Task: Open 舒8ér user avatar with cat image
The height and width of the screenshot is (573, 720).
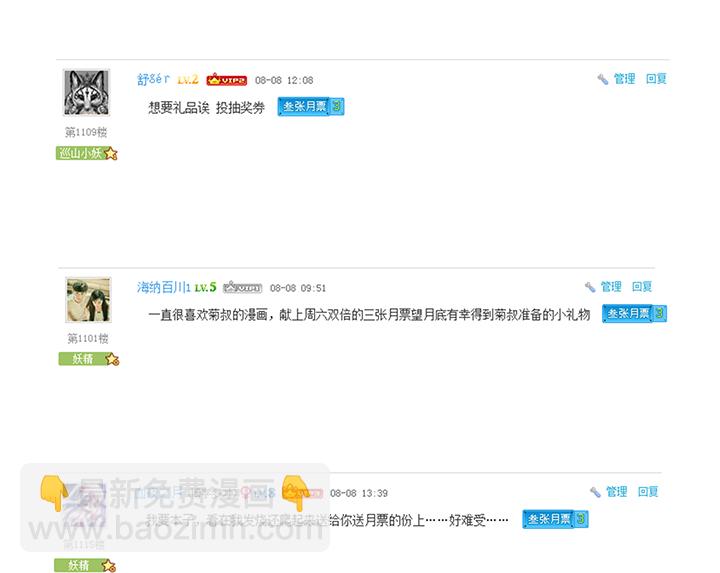Action: coord(86,92)
